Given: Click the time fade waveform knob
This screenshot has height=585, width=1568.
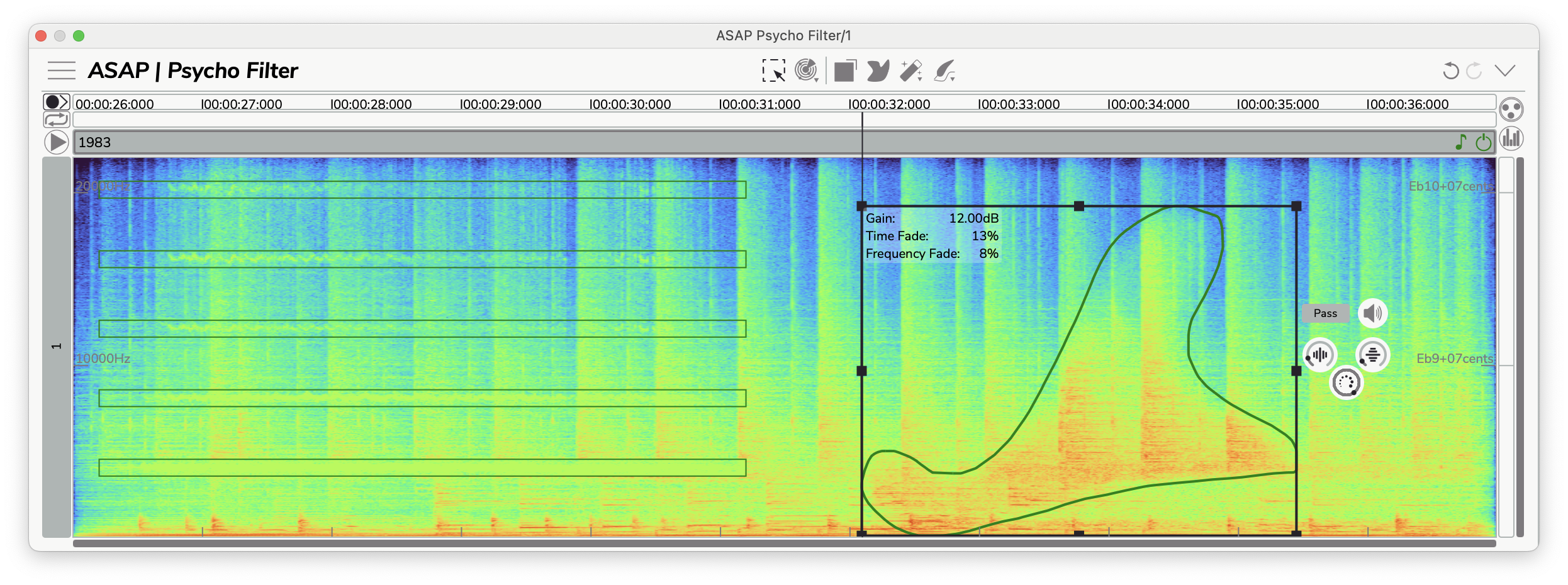Looking at the screenshot, I should (1319, 355).
